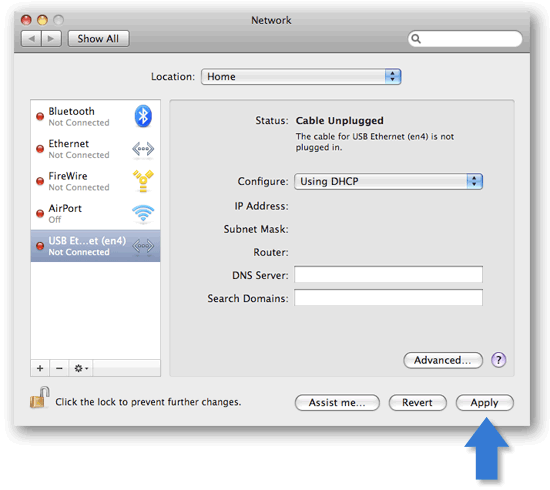This screenshot has height=490, width=550.
Task: Click Assist me button
Action: (x=337, y=403)
